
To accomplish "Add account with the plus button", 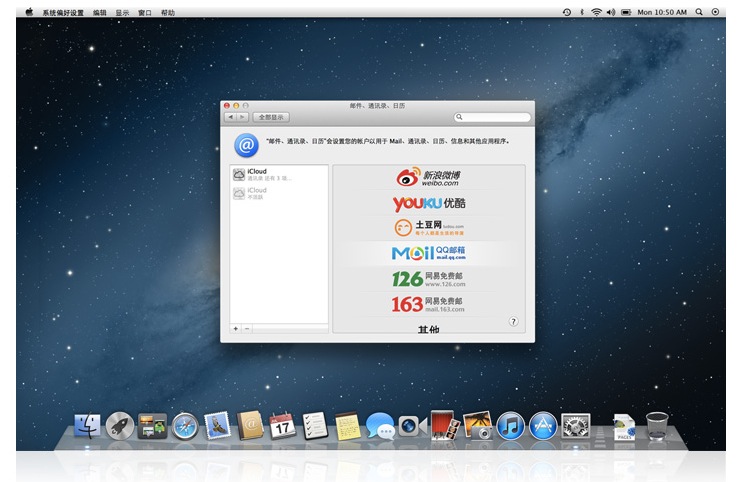I will coord(236,328).
